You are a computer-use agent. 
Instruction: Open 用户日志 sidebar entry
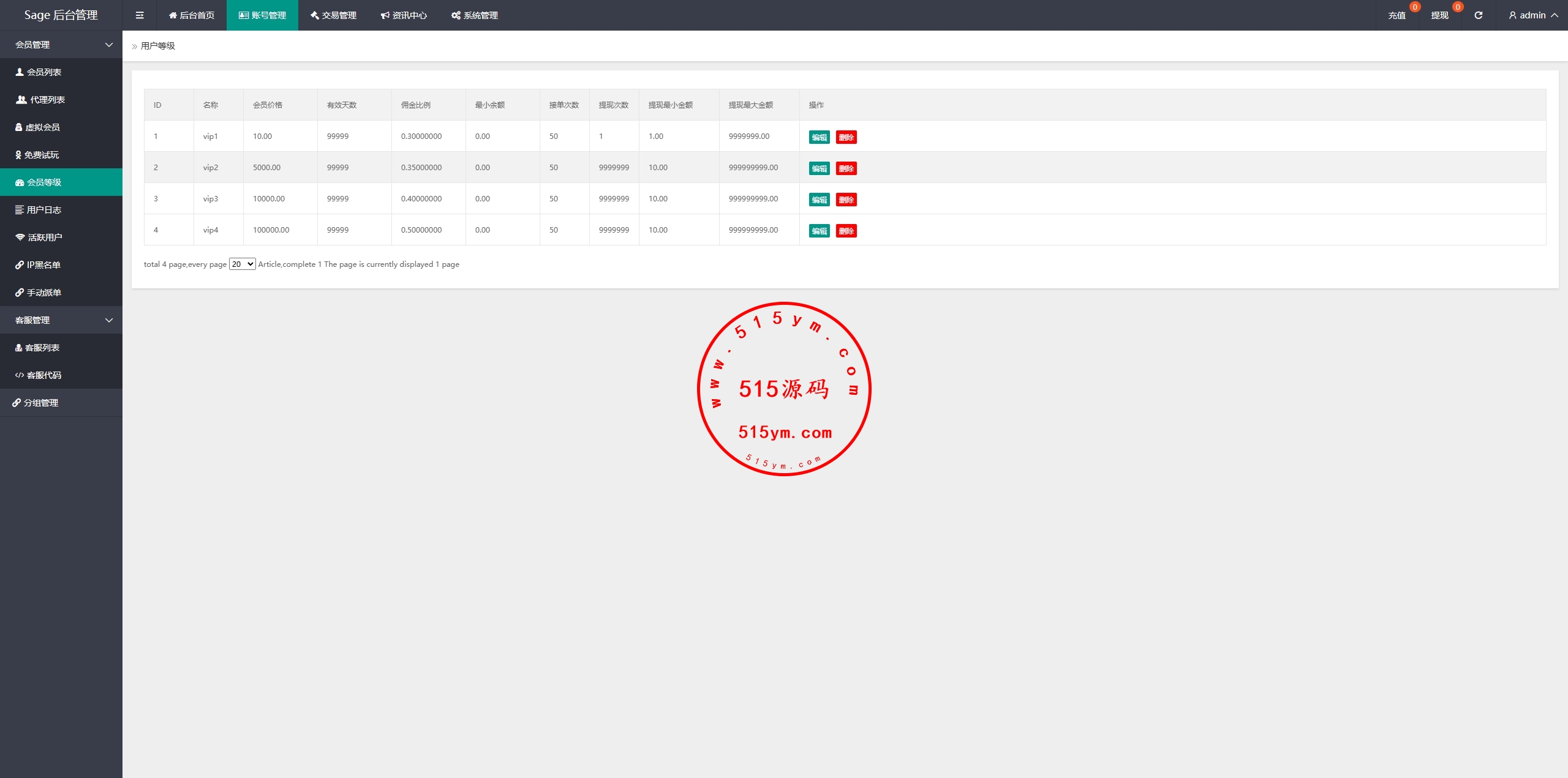43,210
